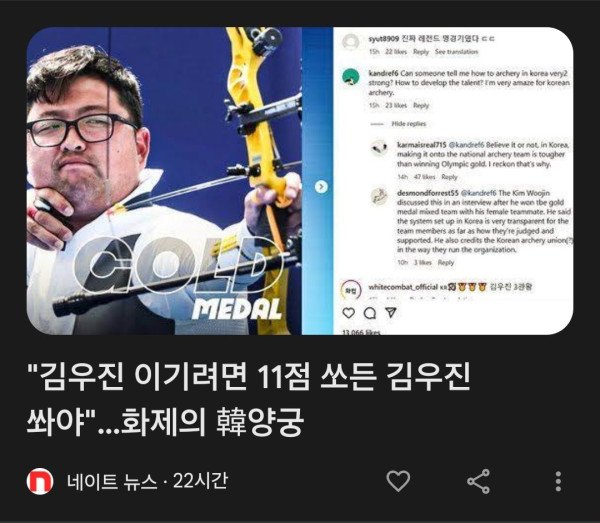Tap the Nate News red logo
The width and height of the screenshot is (600, 523).
[40, 481]
